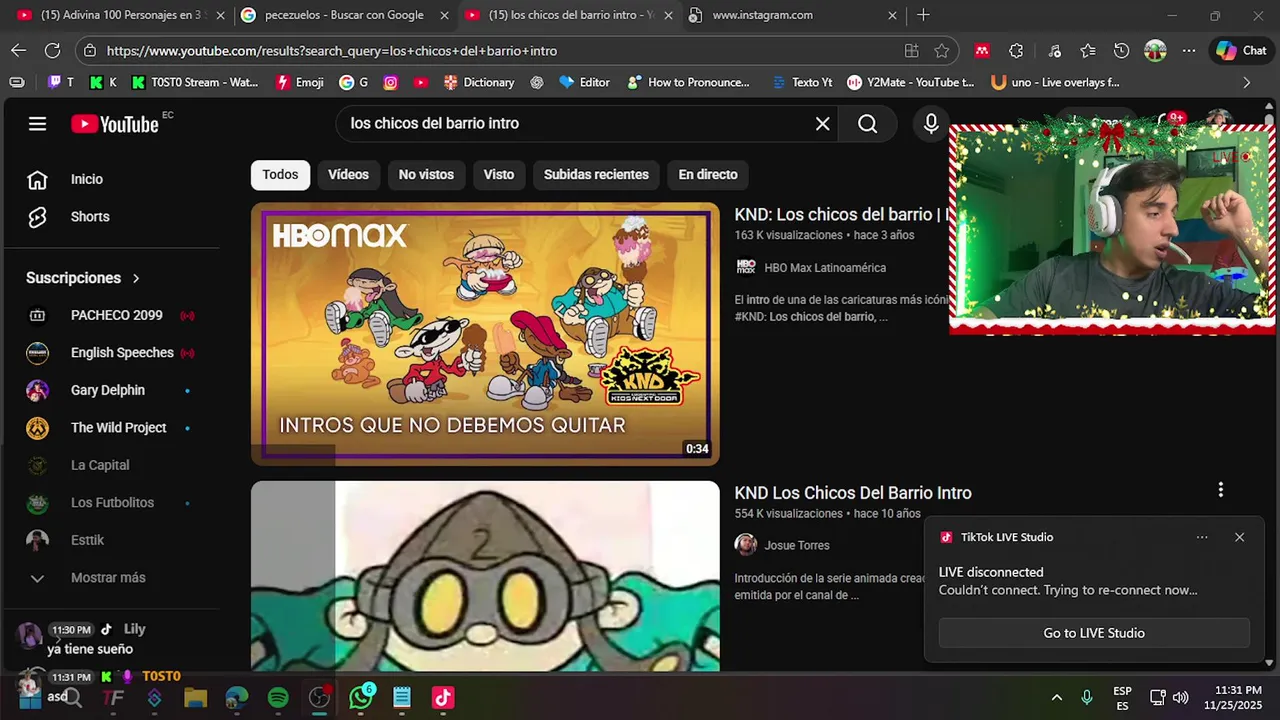The height and width of the screenshot is (720, 1280).
Task: Open Copilot Chat
Action: click(x=1241, y=51)
